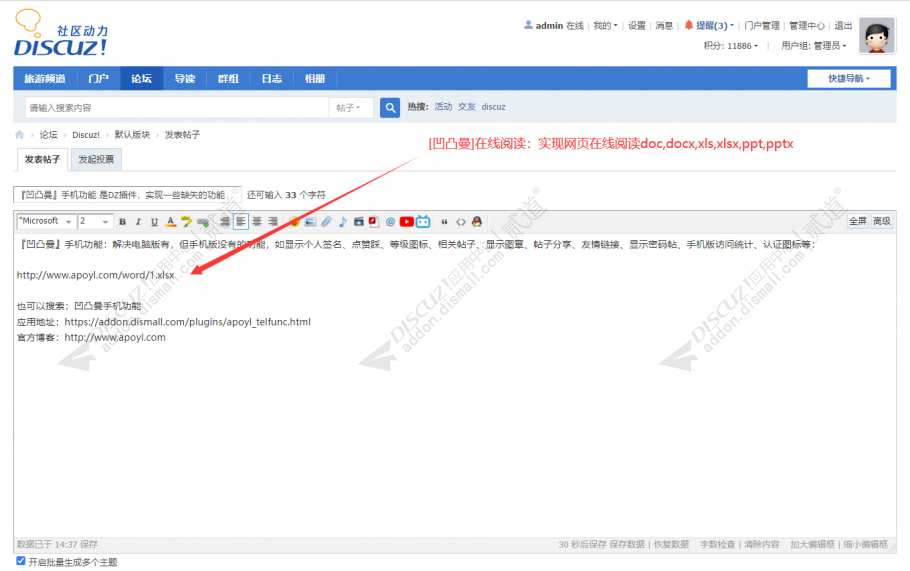Toggle 开启批量生成多个主题 checkbox
The height and width of the screenshot is (571, 910).
tap(21, 561)
